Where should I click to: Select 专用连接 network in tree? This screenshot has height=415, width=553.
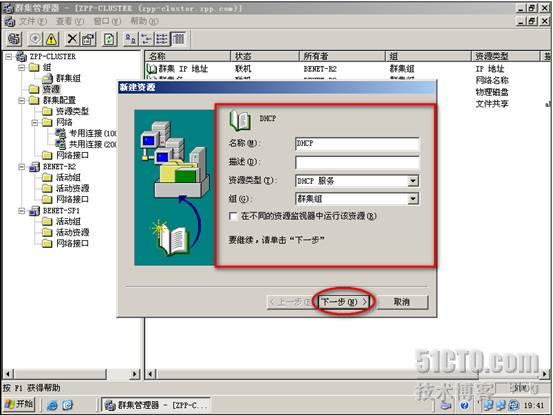coord(93,133)
